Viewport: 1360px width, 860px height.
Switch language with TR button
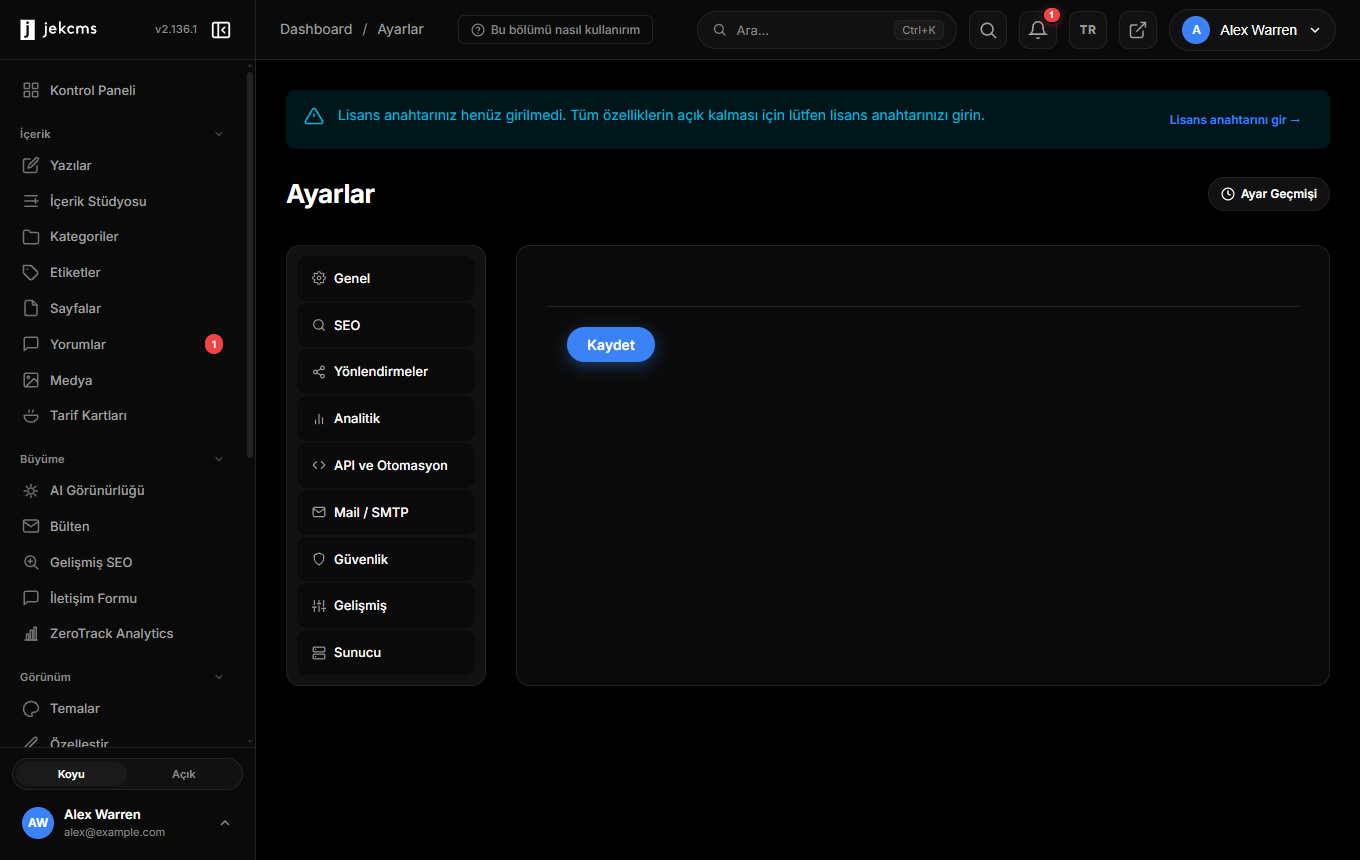pyautogui.click(x=1088, y=30)
